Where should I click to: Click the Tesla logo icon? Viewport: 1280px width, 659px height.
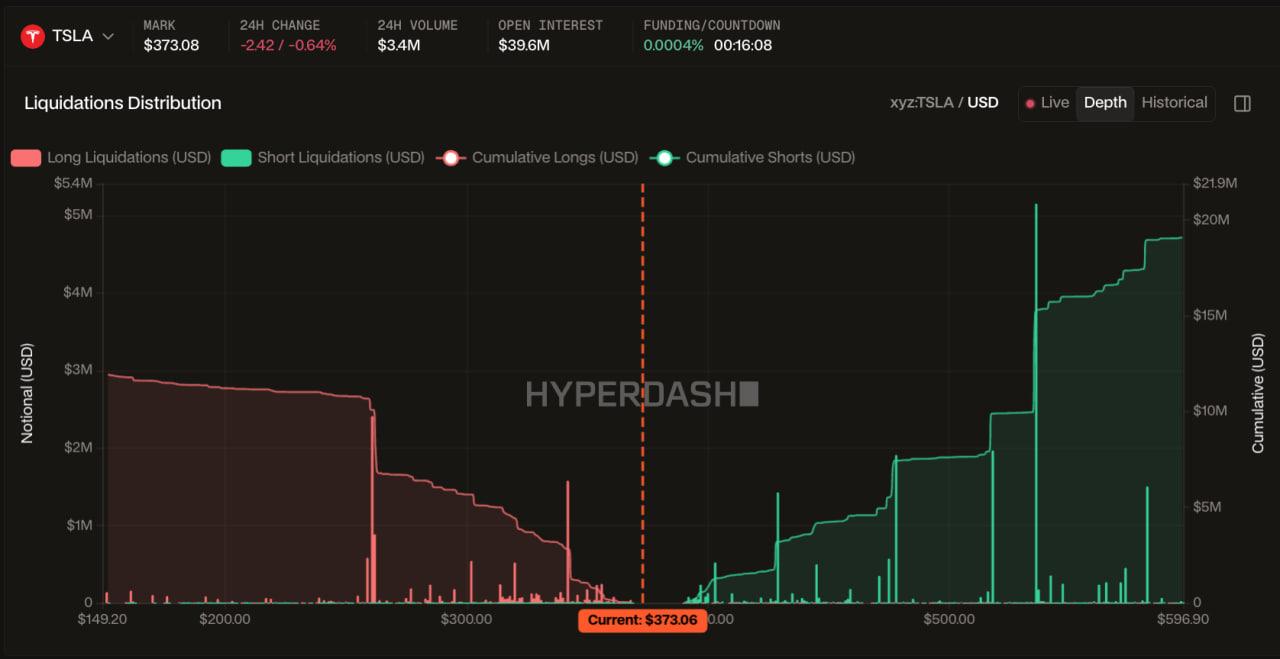[x=33, y=36]
